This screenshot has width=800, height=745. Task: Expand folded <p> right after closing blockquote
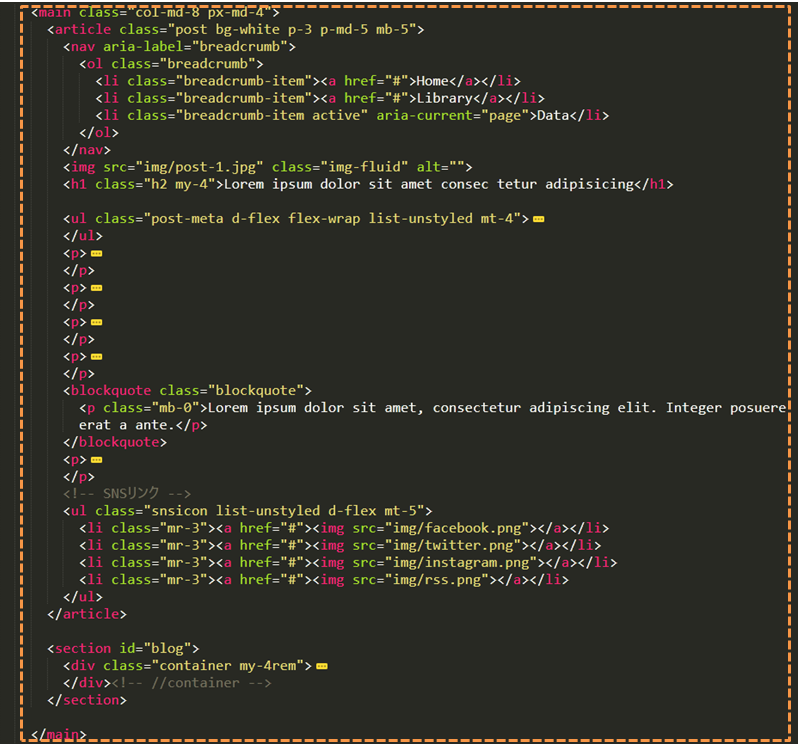pos(96,460)
